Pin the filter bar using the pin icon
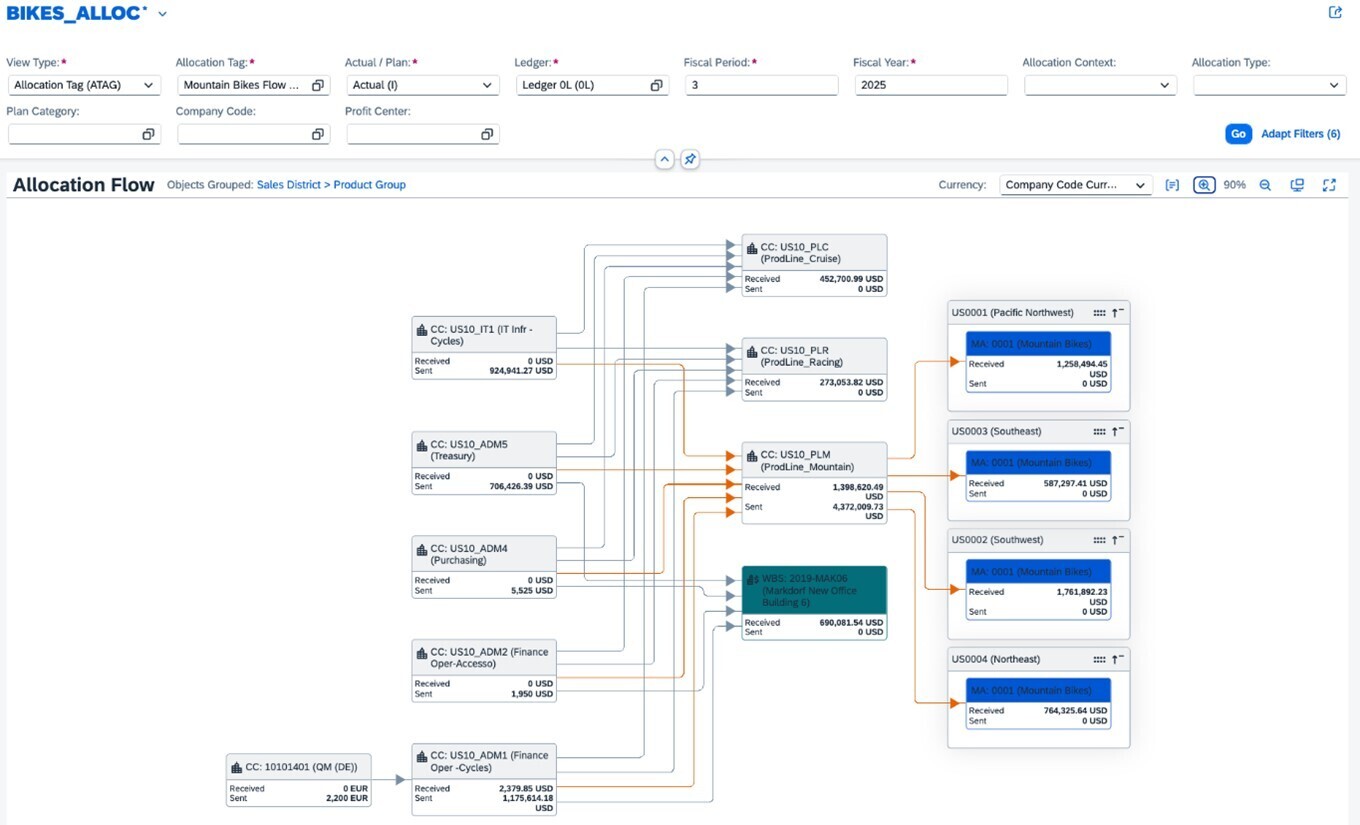 [689, 159]
